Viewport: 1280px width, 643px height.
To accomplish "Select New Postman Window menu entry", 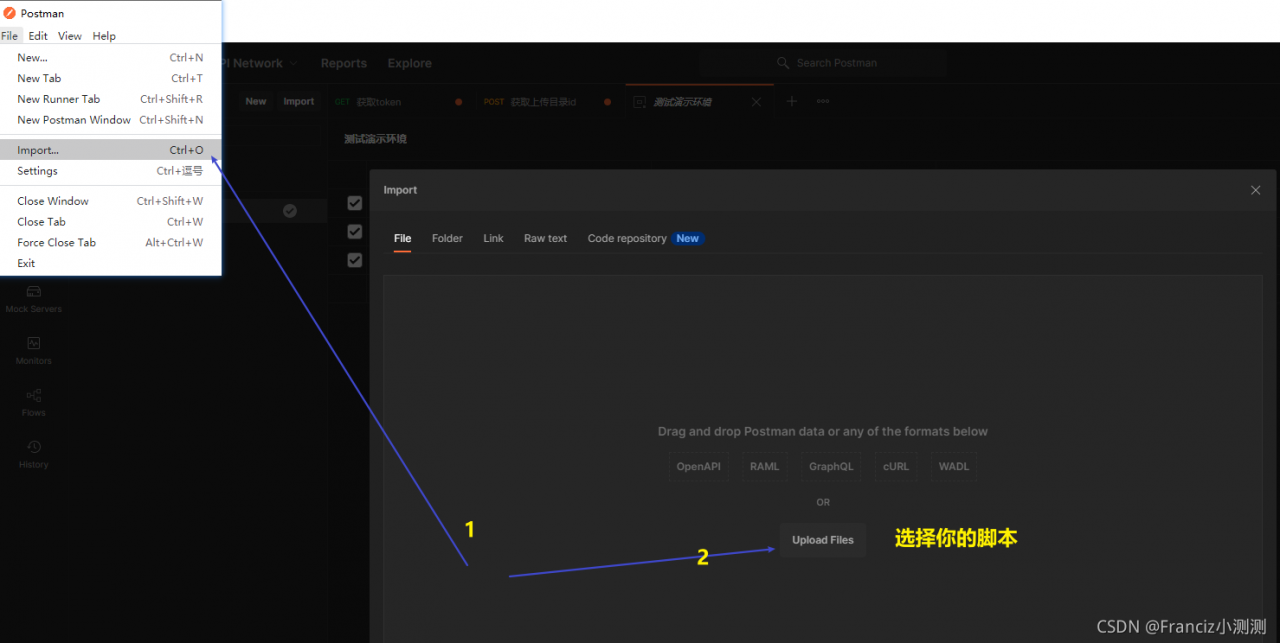I will [110, 120].
